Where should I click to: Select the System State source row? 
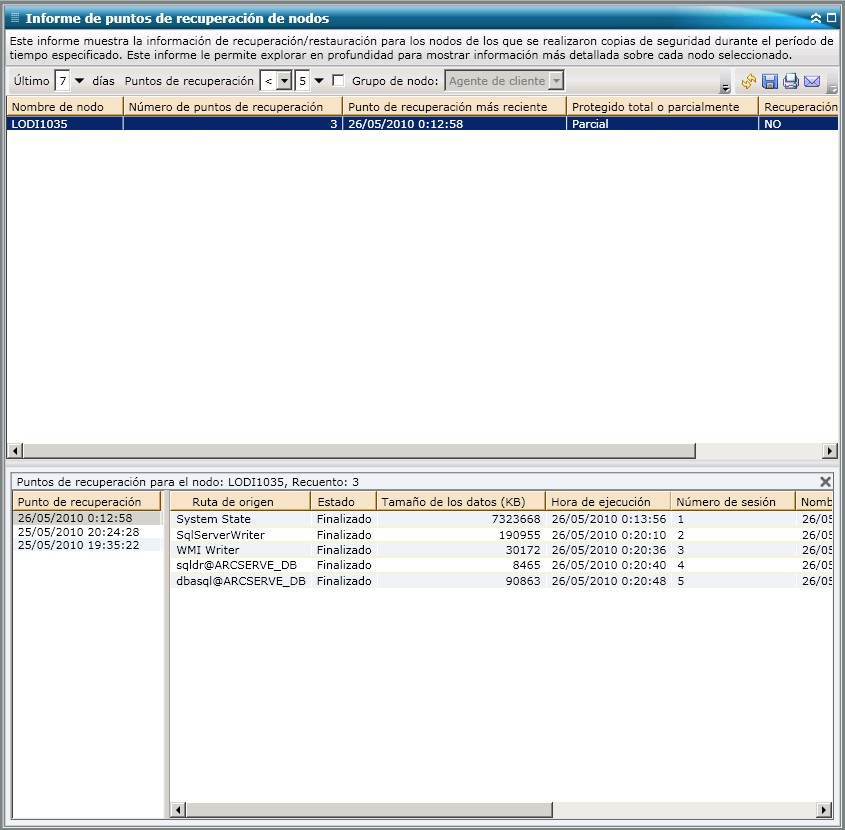(x=502, y=519)
